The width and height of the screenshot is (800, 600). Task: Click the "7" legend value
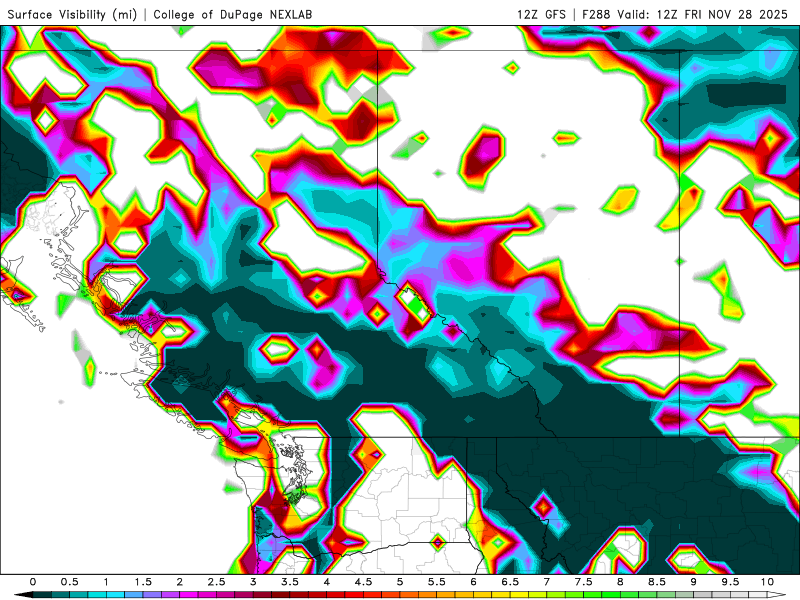pyautogui.click(x=547, y=582)
